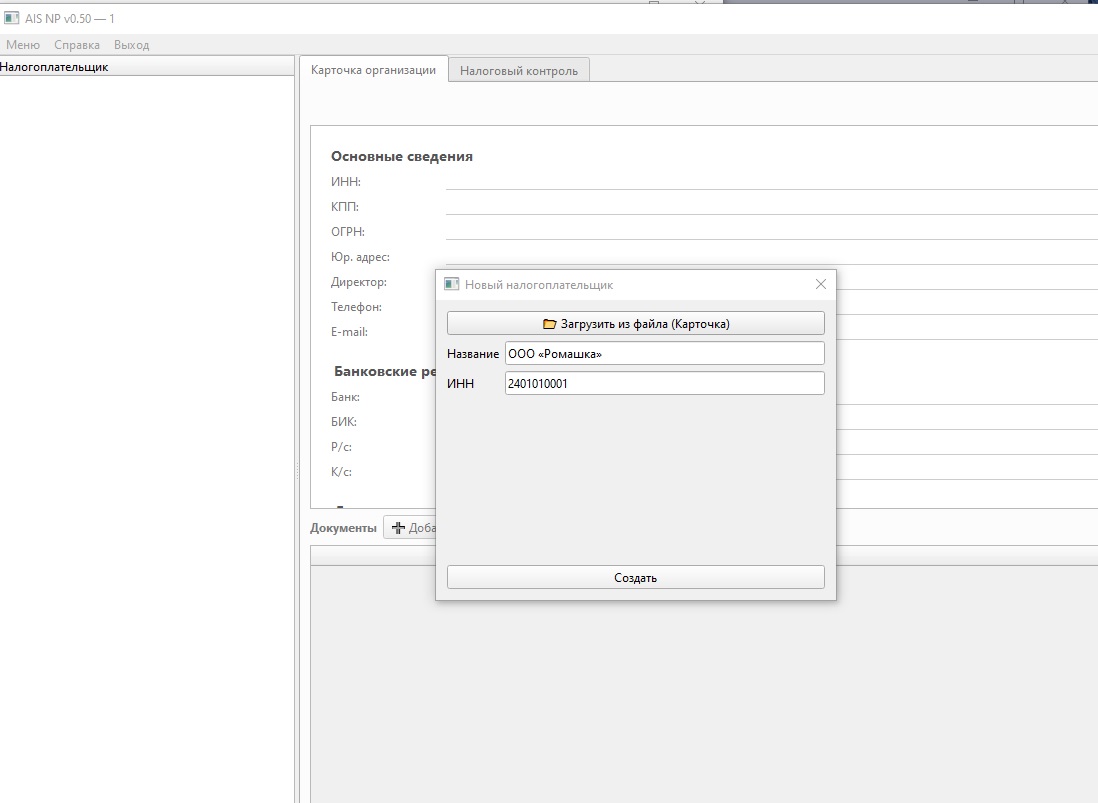Focus the ИНН field in the dialog
1098x803 pixels.
664,383
